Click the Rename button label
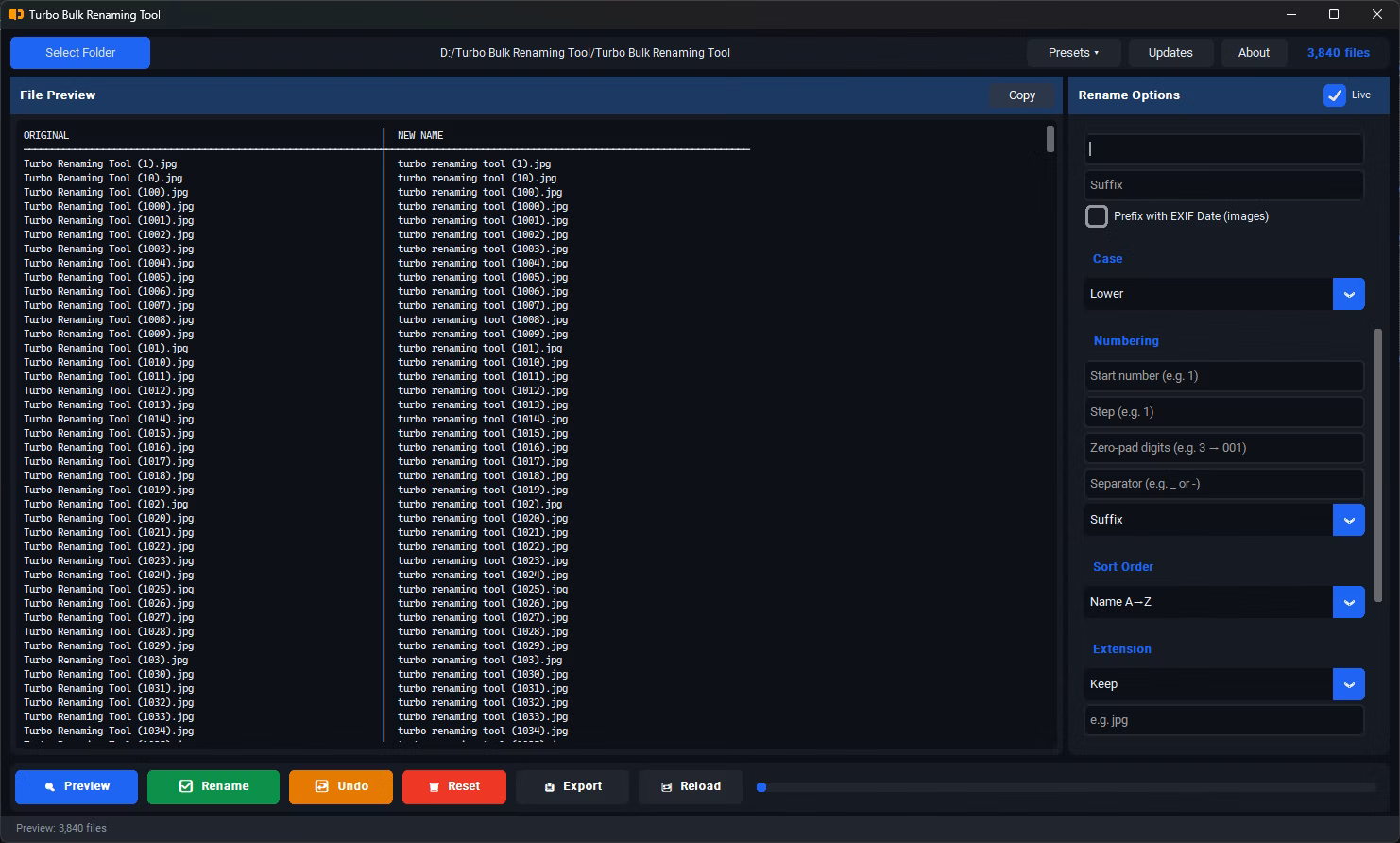Viewport: 1400px width, 843px height. pos(225,786)
